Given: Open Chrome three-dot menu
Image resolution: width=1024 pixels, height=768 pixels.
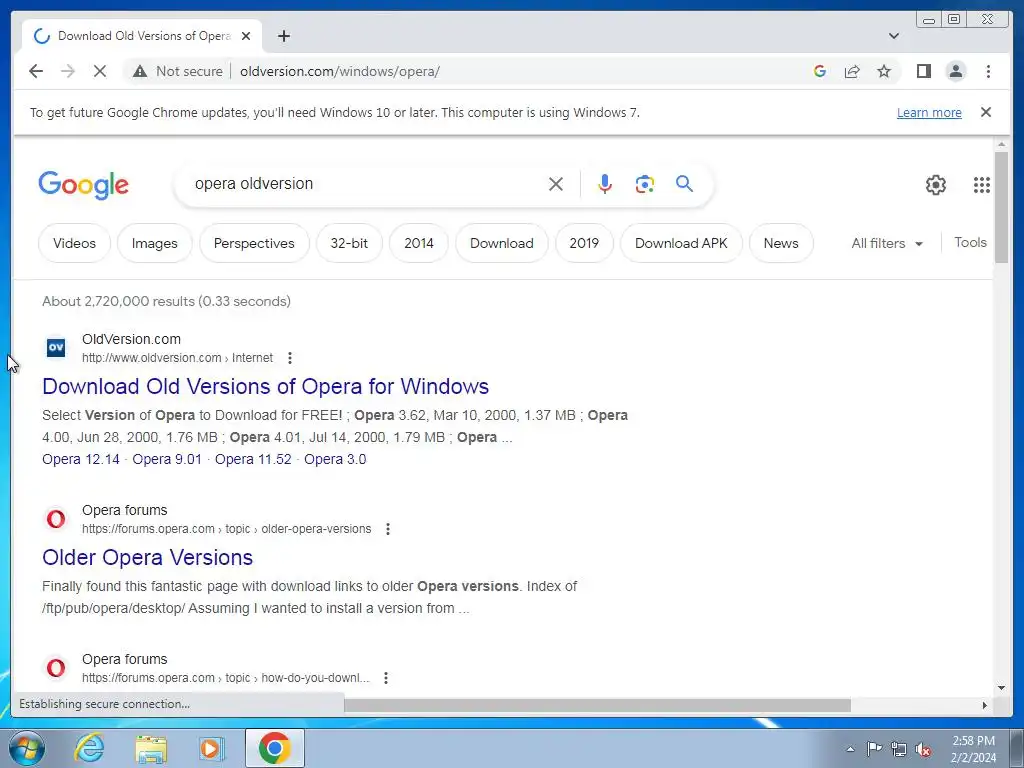Looking at the screenshot, I should [988, 71].
